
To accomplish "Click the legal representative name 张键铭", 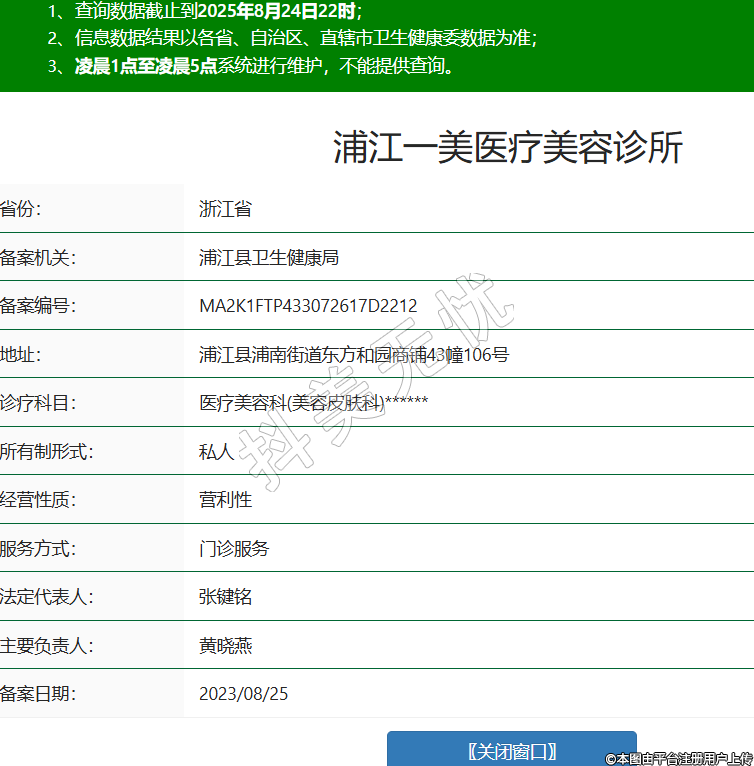I will 225,597.
